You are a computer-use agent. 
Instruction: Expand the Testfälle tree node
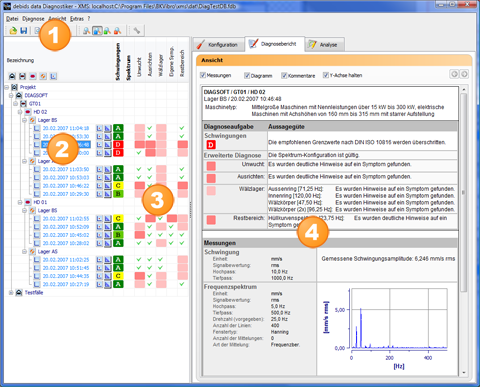pos(12,293)
